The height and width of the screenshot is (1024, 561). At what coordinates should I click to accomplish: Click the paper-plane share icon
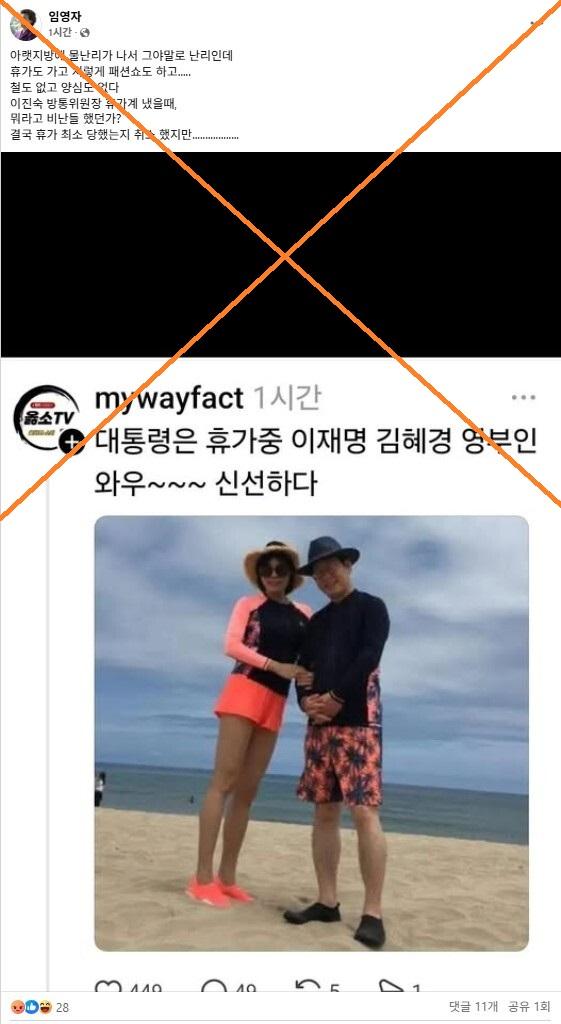click(391, 986)
